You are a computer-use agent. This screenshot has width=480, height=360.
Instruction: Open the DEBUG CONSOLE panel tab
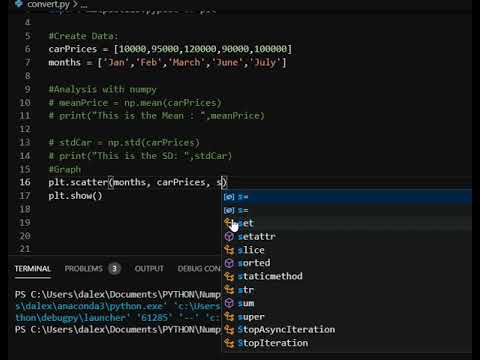point(199,269)
